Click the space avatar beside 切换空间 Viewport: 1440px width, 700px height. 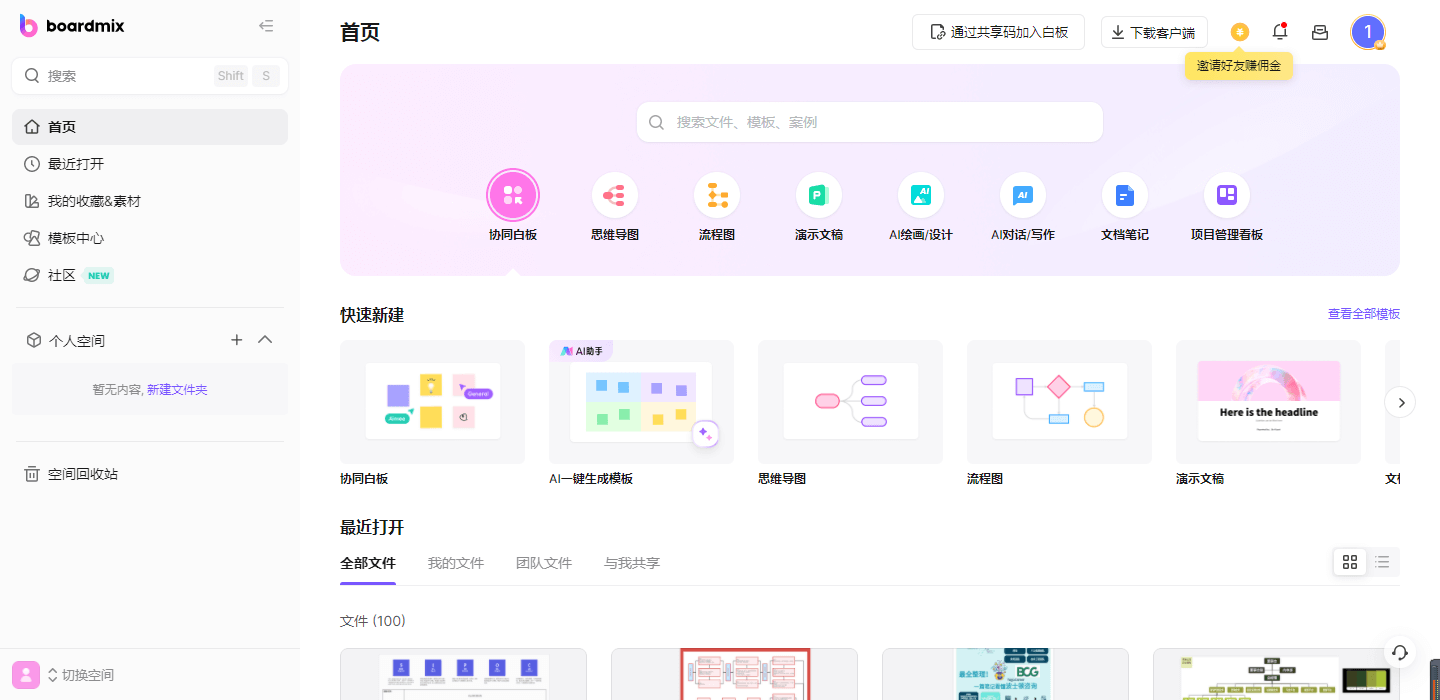pyautogui.click(x=26, y=675)
